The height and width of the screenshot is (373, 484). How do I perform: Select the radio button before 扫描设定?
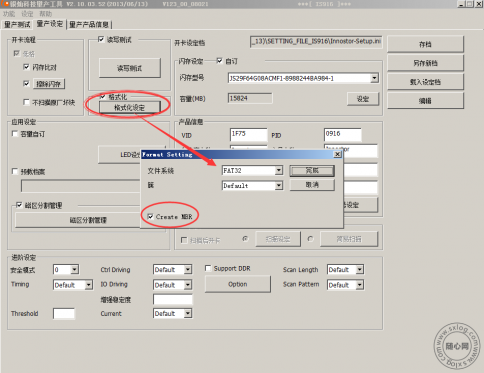pyautogui.click(x=245, y=239)
